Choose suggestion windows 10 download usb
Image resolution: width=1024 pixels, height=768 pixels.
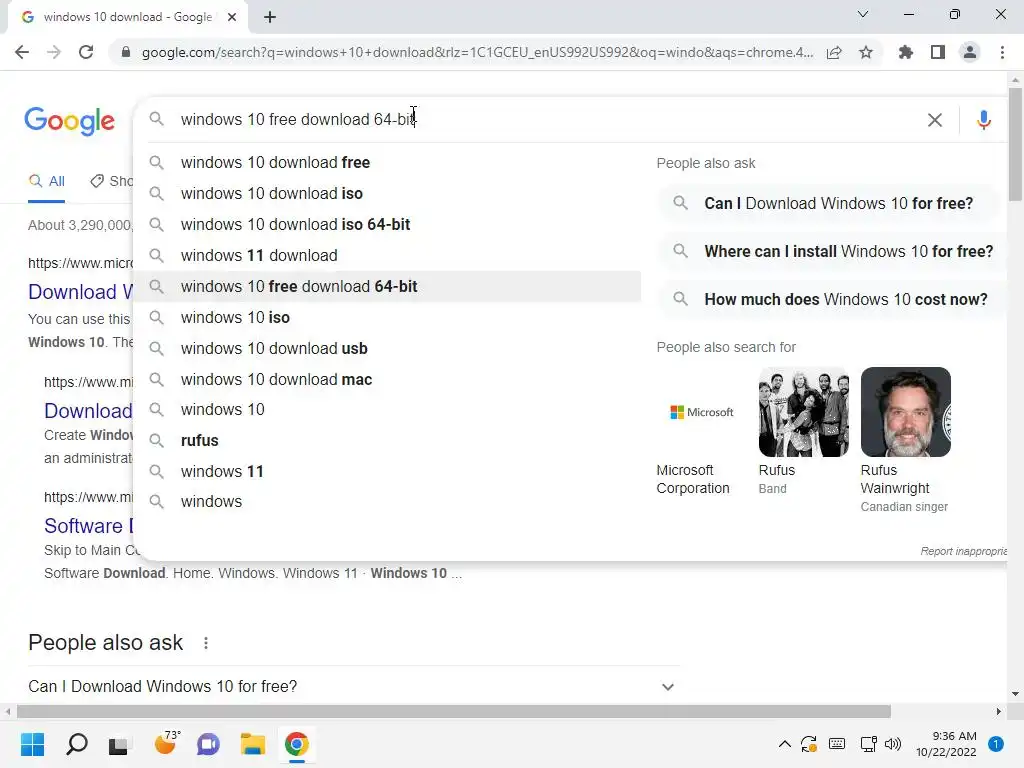pos(387,349)
